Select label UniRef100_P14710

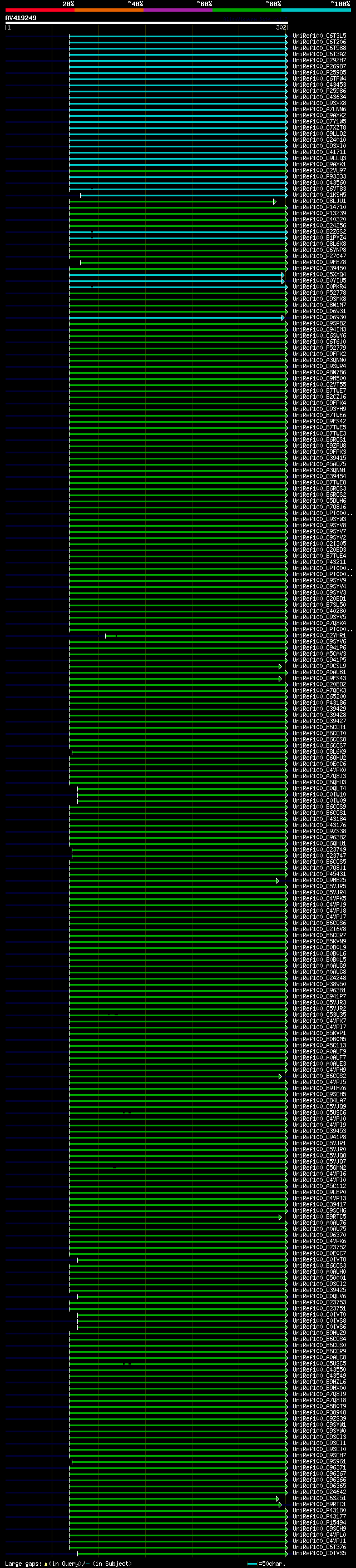click(319, 207)
